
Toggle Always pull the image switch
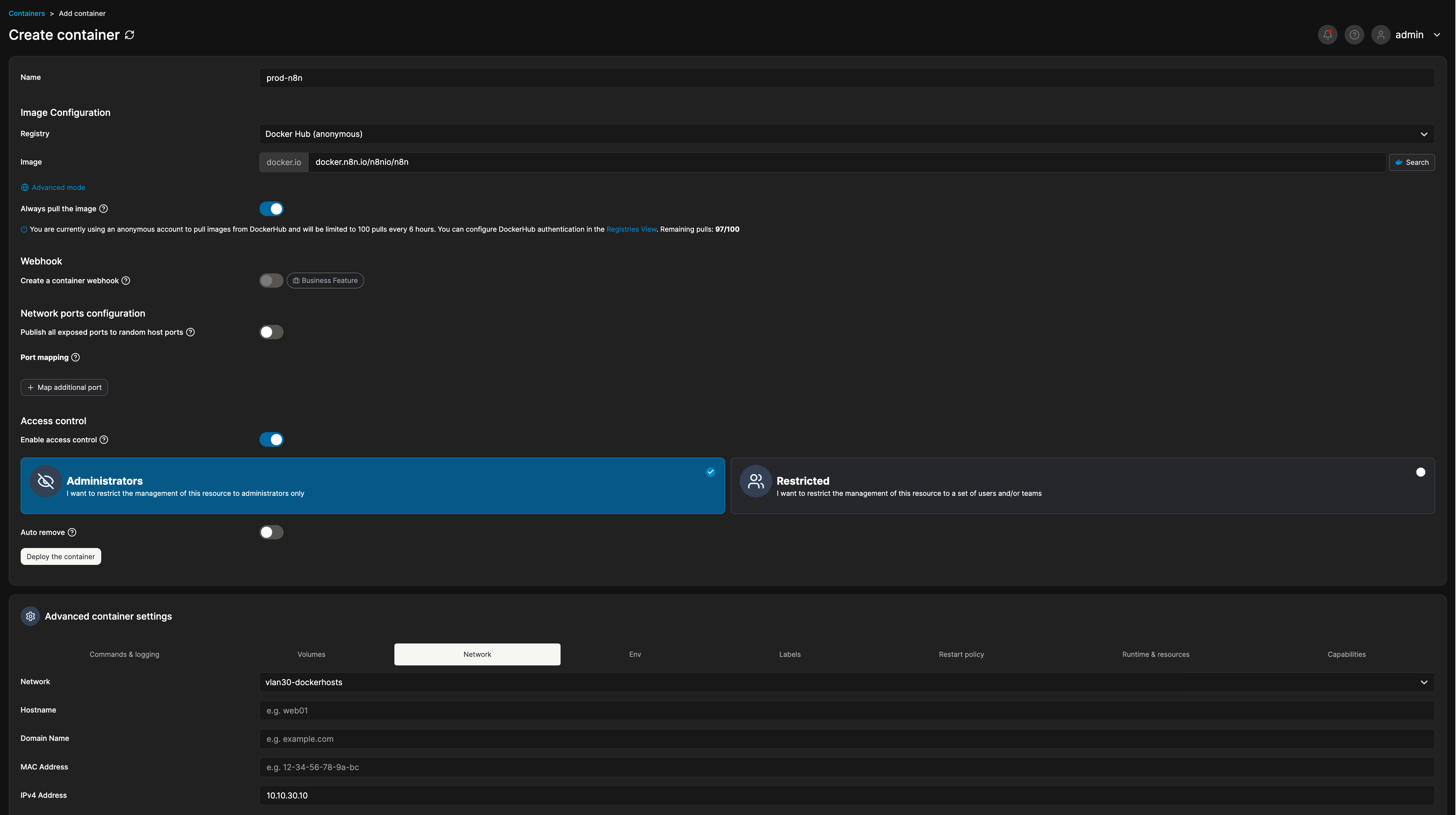[x=271, y=208]
